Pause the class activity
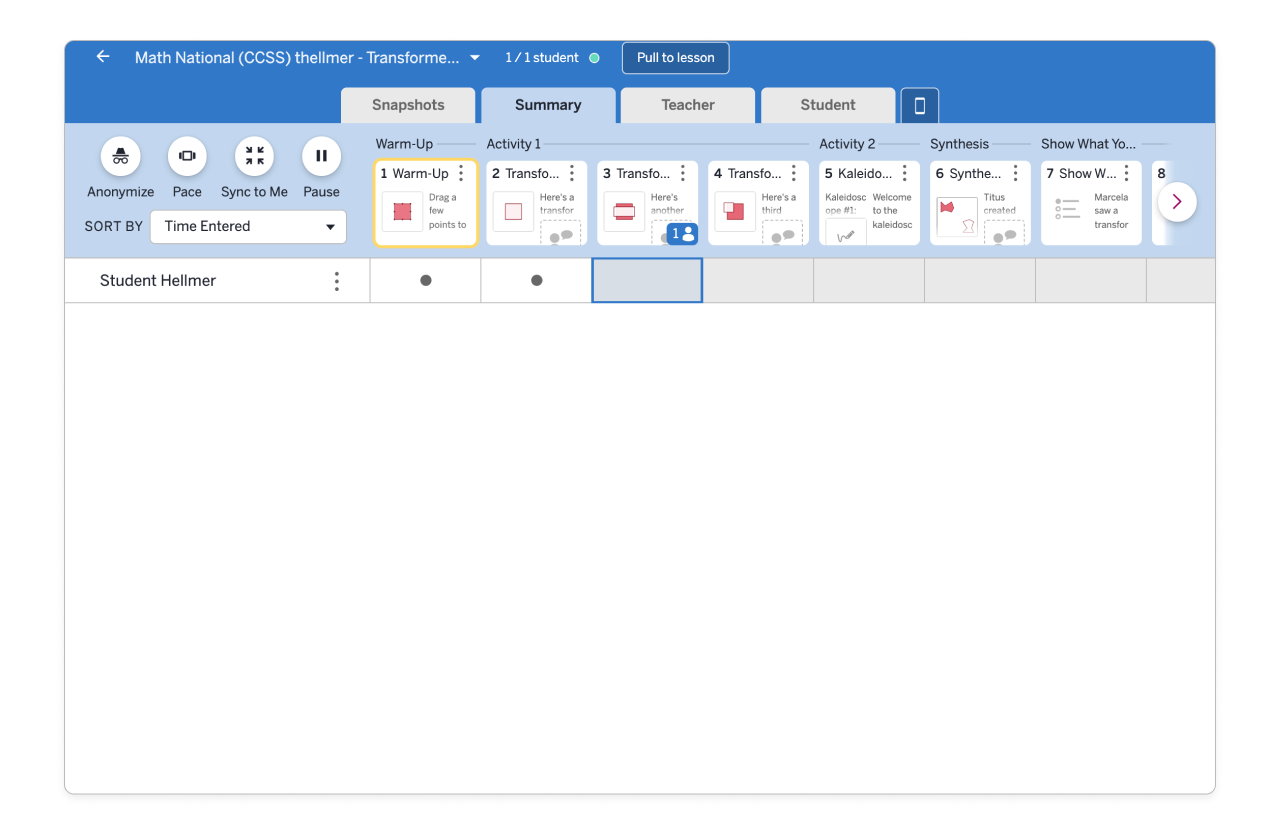Screen dimensions: 1280x836 (x=321, y=157)
